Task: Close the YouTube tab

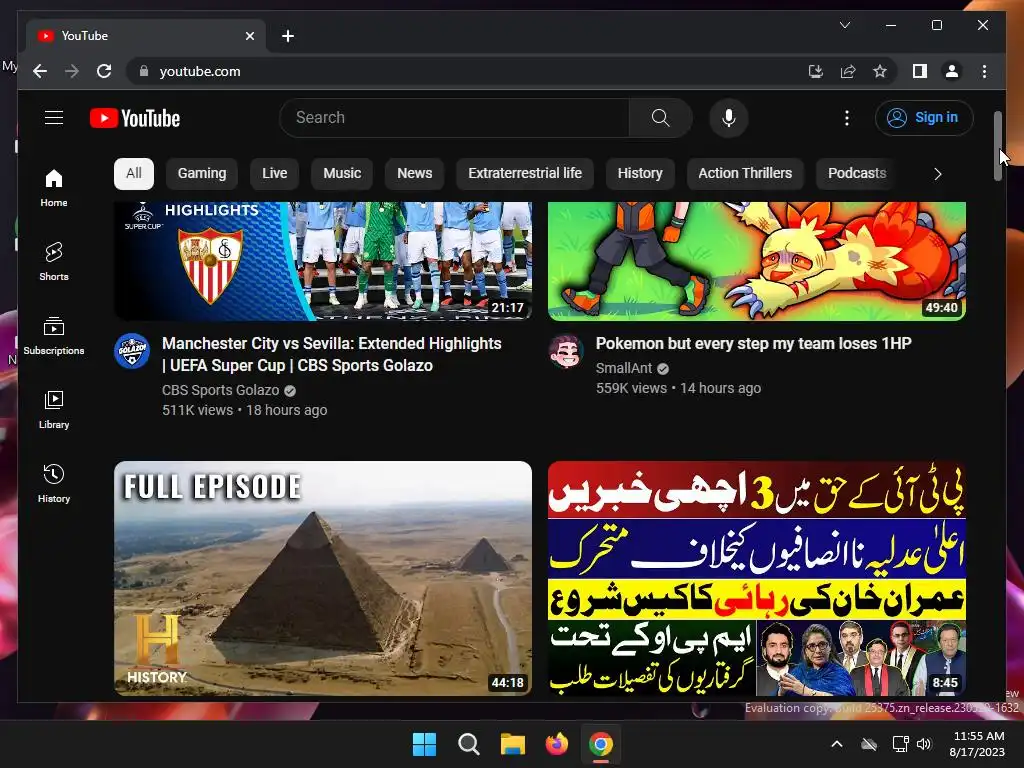Action: (x=249, y=36)
